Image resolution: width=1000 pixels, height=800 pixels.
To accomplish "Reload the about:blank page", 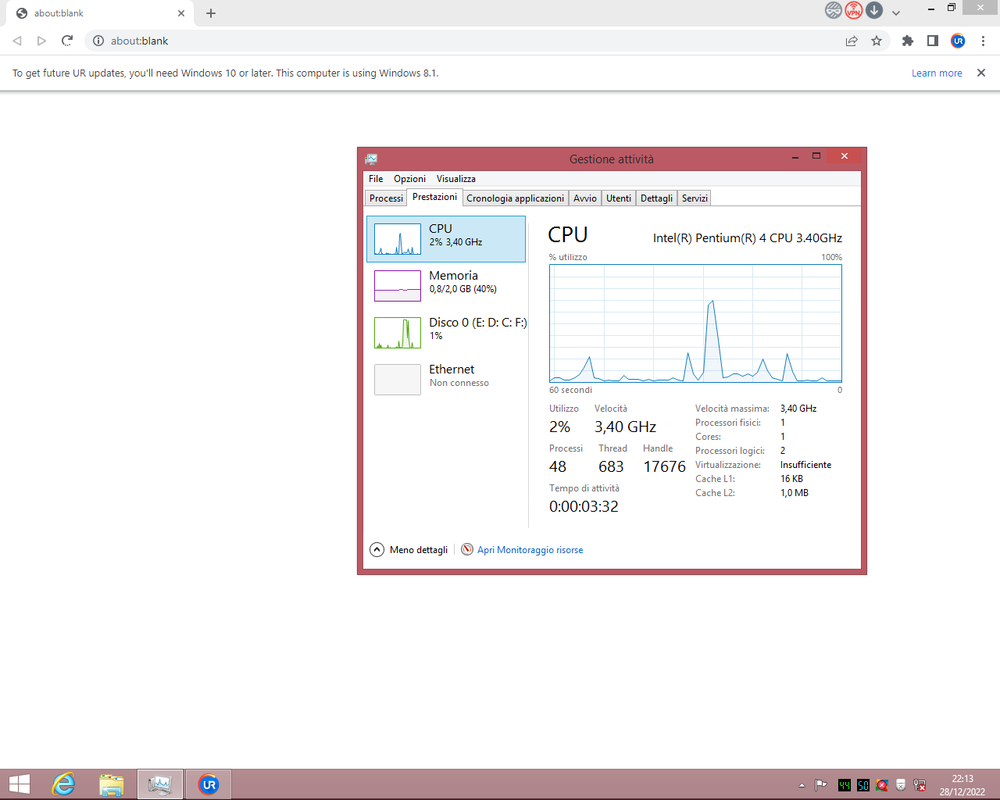I will (x=67, y=41).
